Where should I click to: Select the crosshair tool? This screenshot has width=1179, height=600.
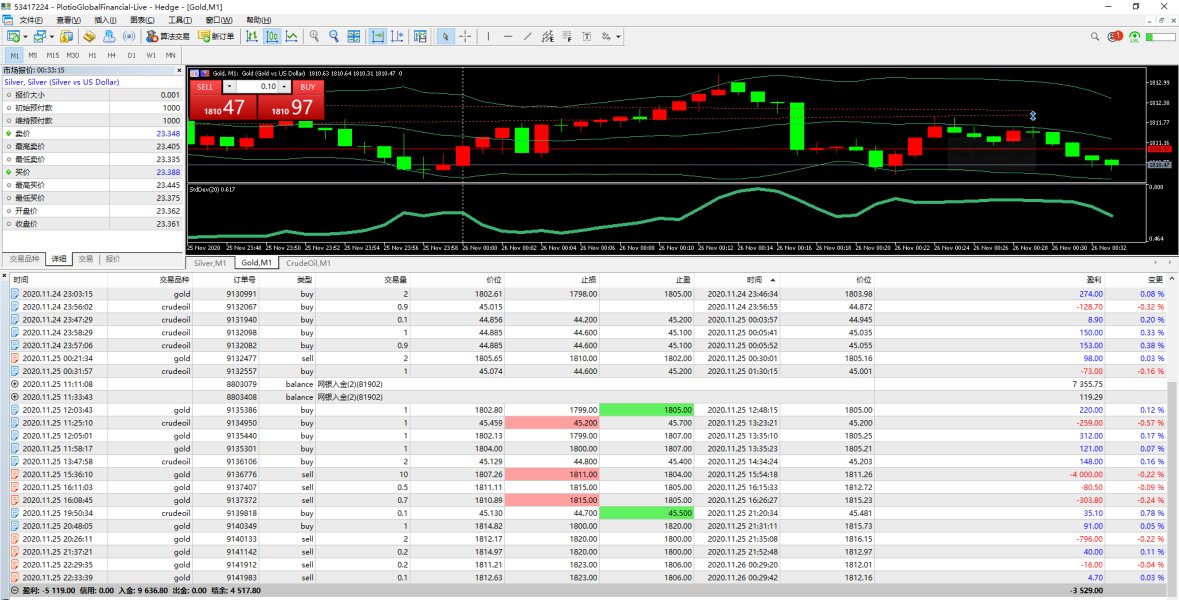coord(465,36)
